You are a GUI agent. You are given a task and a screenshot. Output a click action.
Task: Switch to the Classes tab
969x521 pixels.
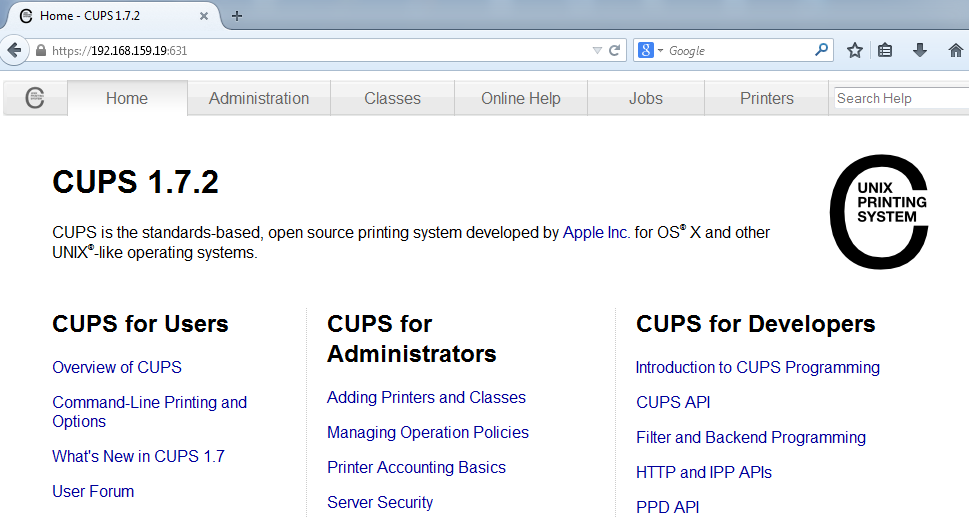coord(392,98)
